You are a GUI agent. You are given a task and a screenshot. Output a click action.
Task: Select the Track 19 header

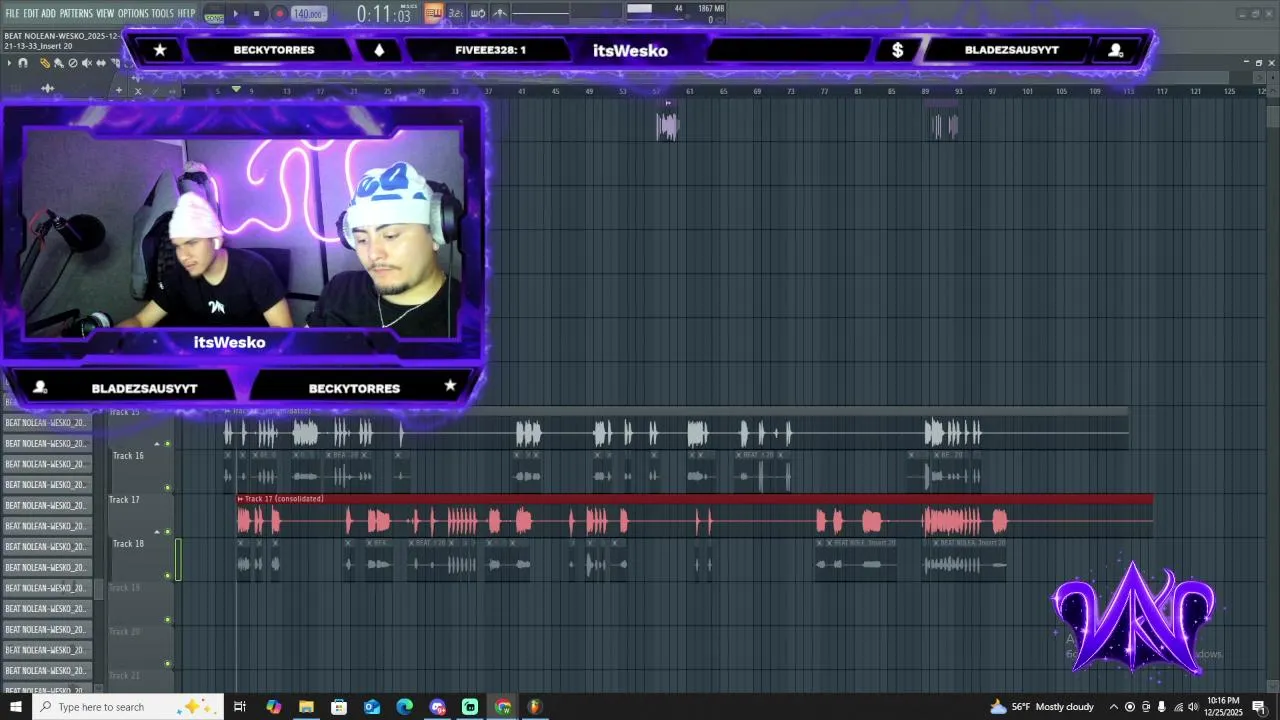[141, 602]
